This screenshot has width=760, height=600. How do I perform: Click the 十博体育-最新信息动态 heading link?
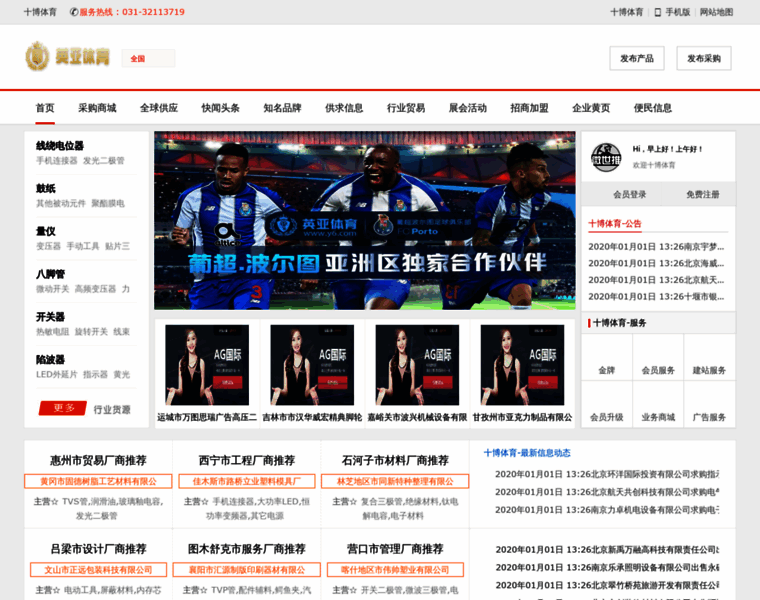point(527,453)
